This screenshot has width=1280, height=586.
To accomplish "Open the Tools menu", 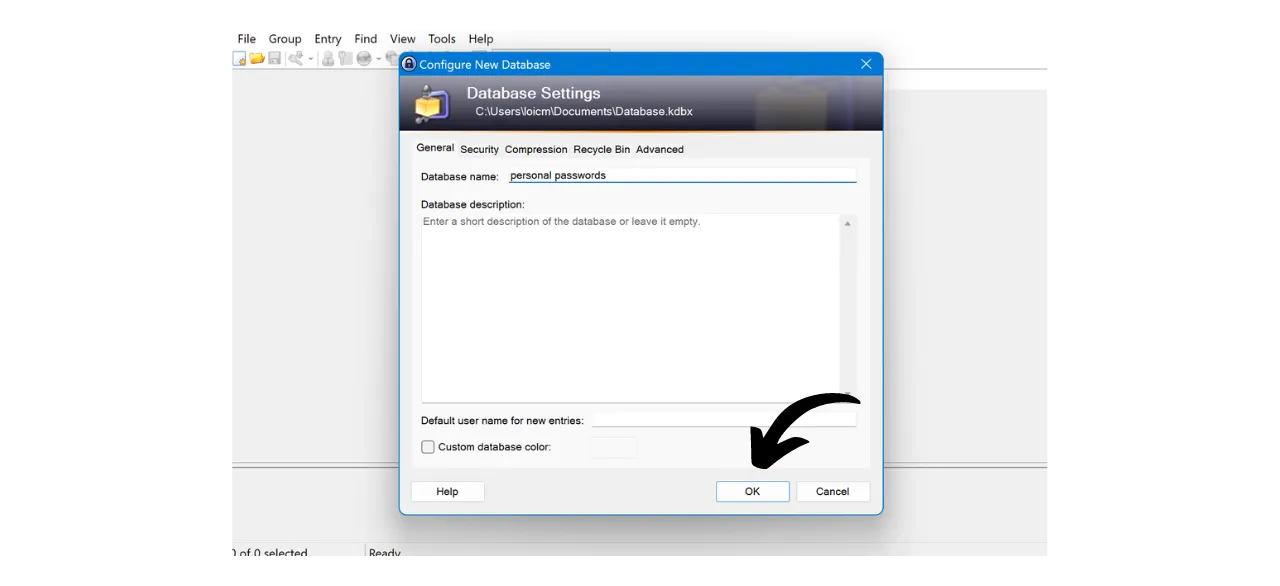I will pos(441,38).
